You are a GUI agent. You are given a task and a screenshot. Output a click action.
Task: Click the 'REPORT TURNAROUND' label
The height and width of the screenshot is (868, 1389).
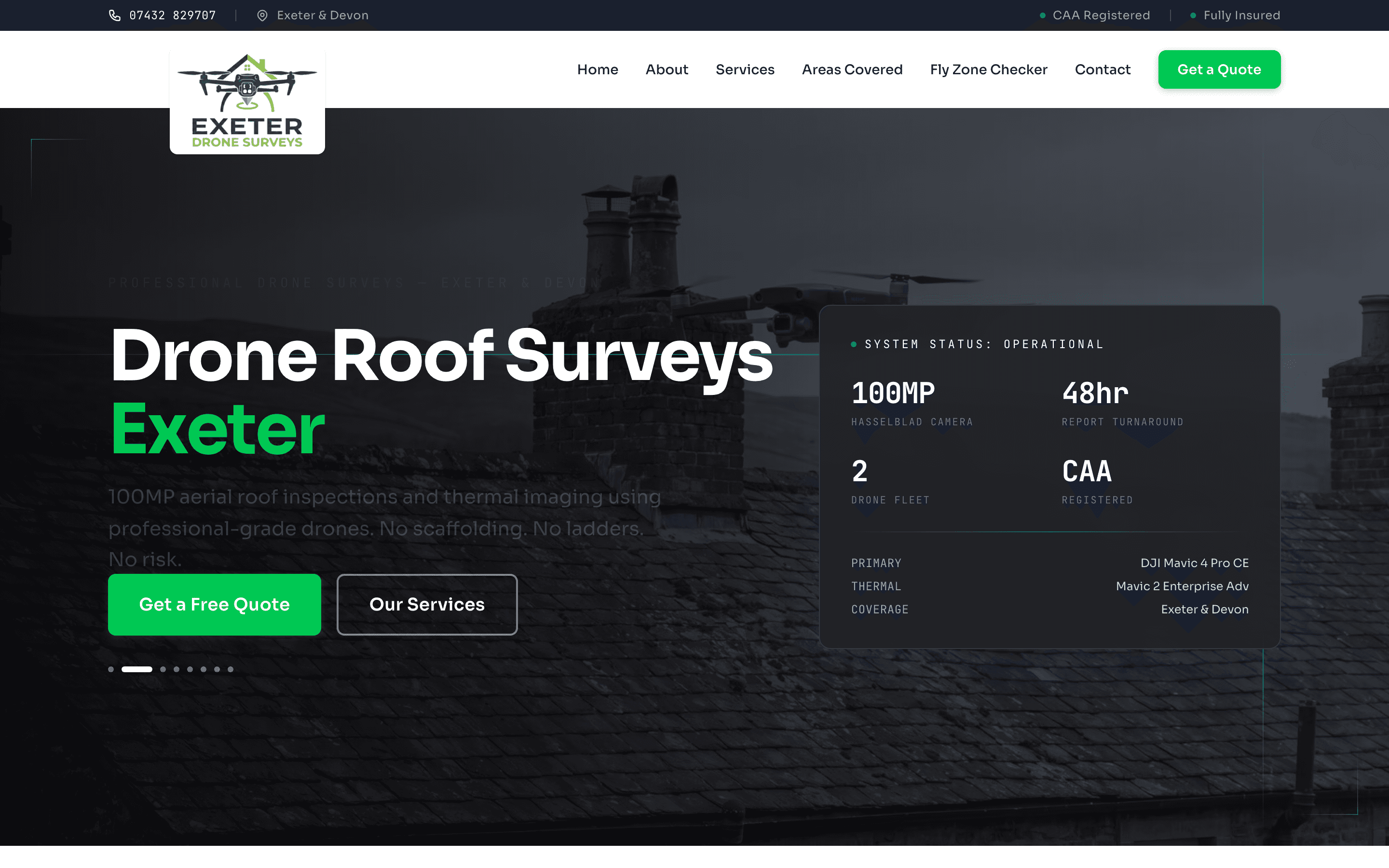click(1122, 422)
